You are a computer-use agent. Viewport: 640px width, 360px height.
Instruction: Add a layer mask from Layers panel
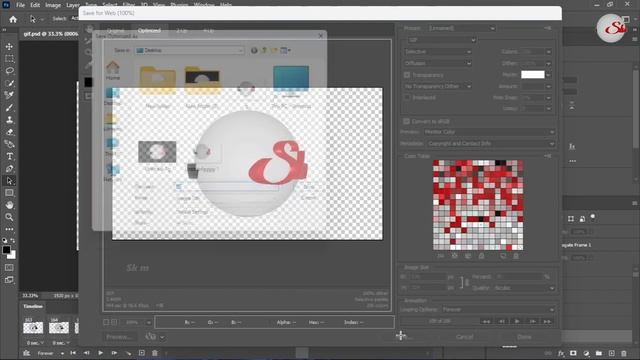pos(573,353)
